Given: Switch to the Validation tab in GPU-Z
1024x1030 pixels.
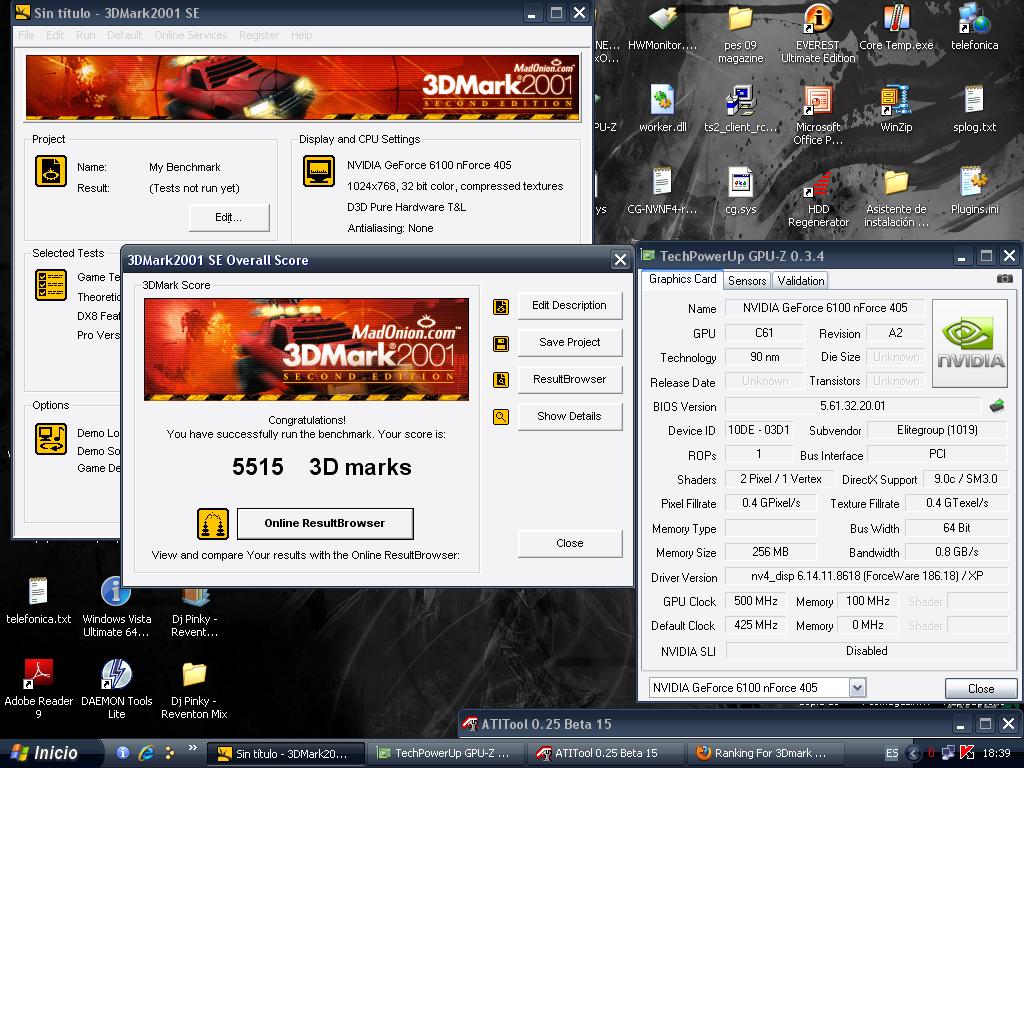Looking at the screenshot, I should tap(800, 280).
